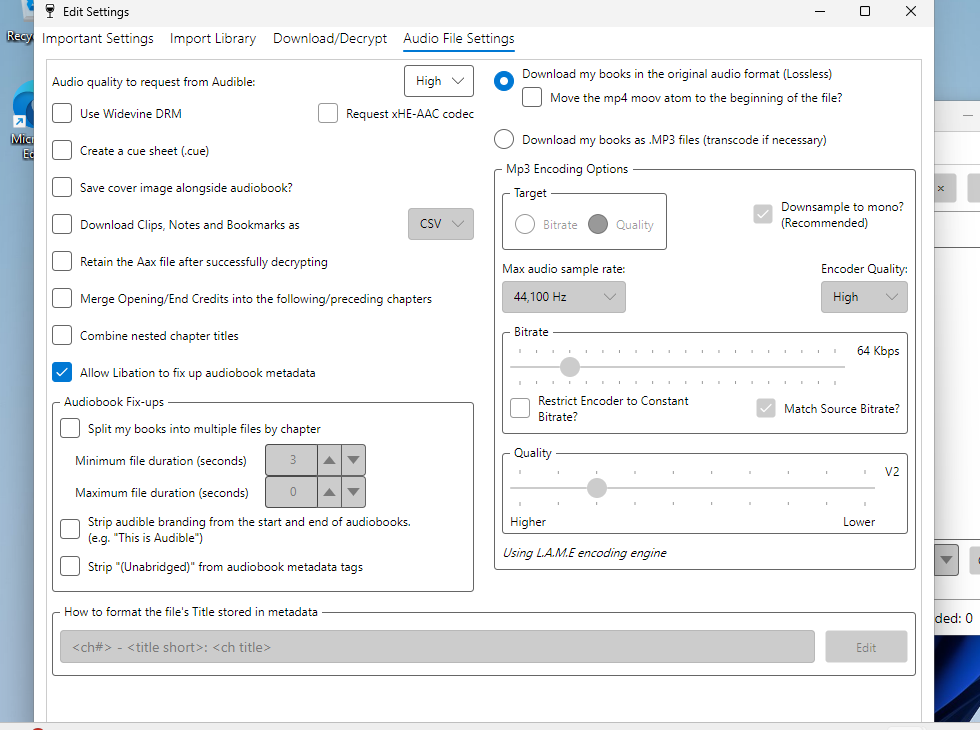Select the Quality target radio button
This screenshot has width=980, height=730.
click(x=598, y=224)
